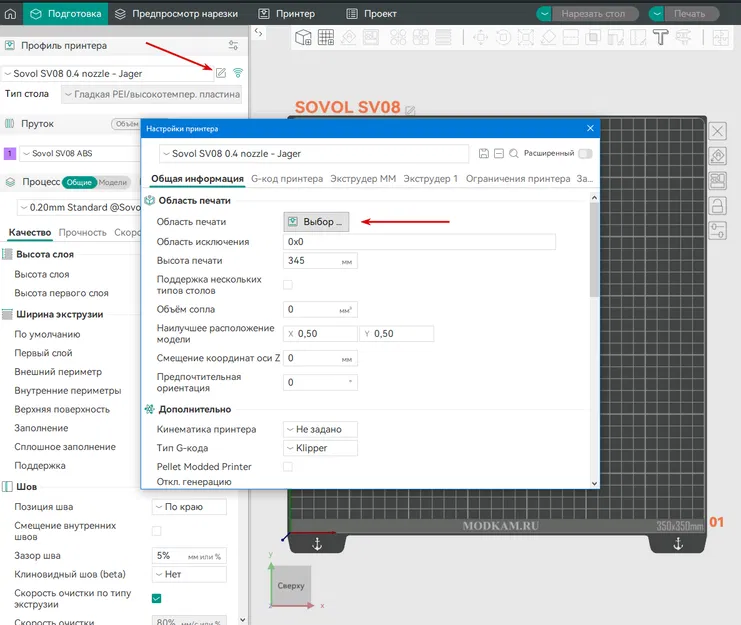The width and height of the screenshot is (741, 625).
Task: Click the auto-orient icon in the top toolbar
Action: coord(348,37)
